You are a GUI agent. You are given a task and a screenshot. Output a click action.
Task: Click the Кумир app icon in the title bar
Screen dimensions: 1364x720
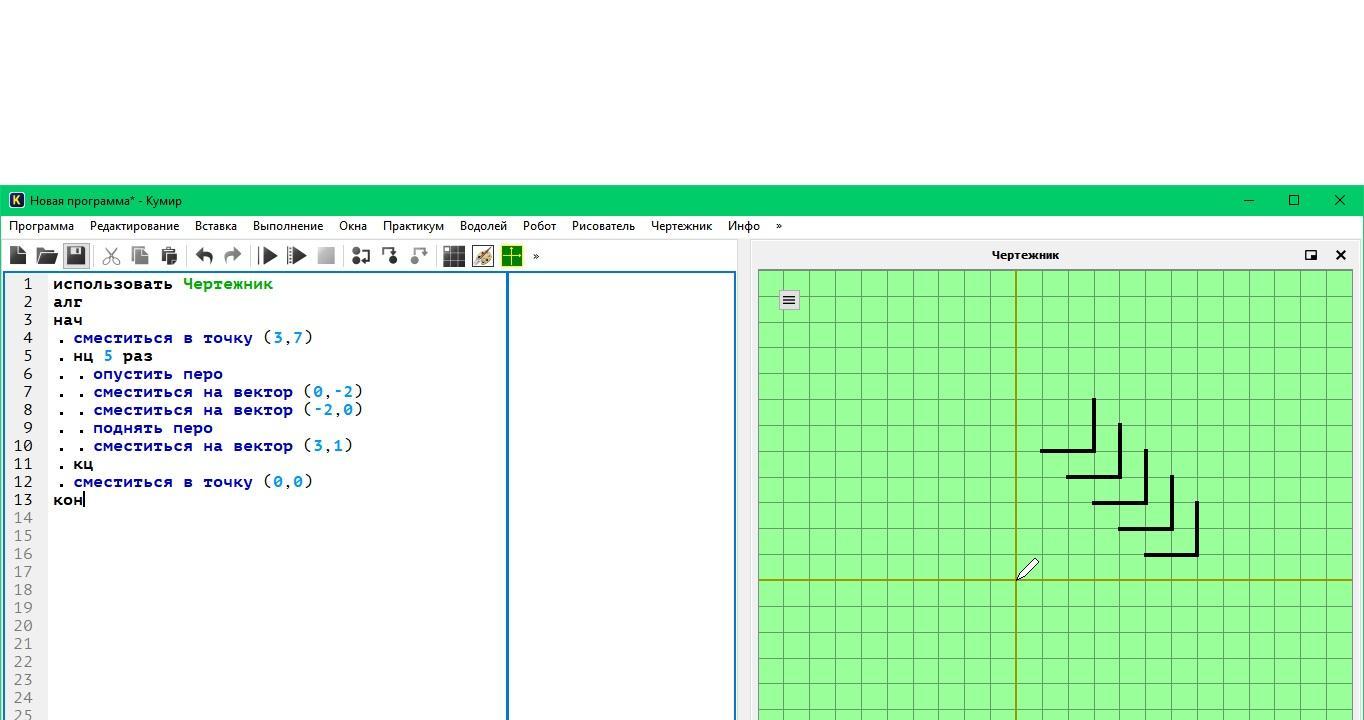tap(16, 200)
